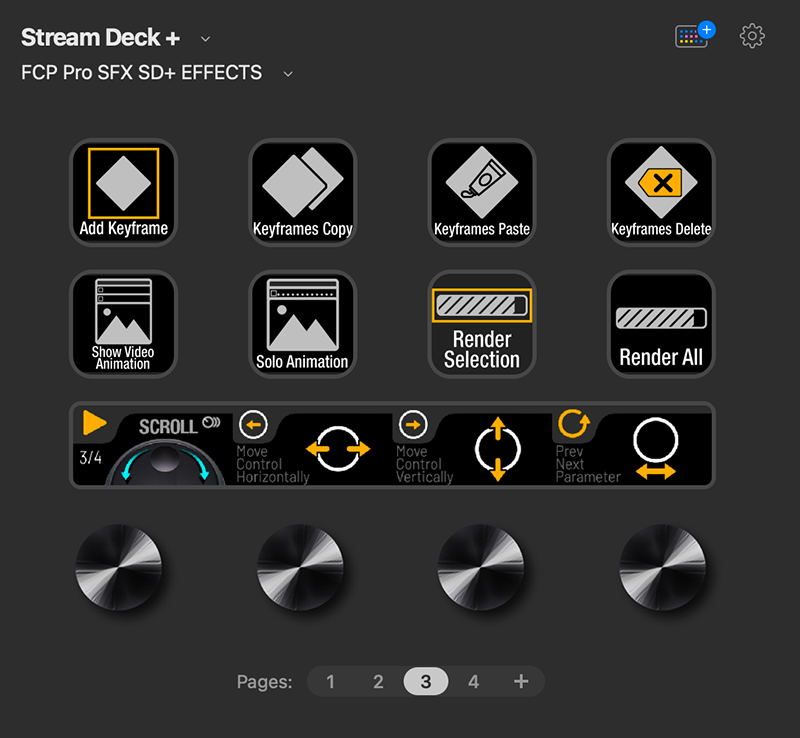Open the Stream Deck + device dropdown
The width and height of the screenshot is (800, 738).
pyautogui.click(x=205, y=38)
